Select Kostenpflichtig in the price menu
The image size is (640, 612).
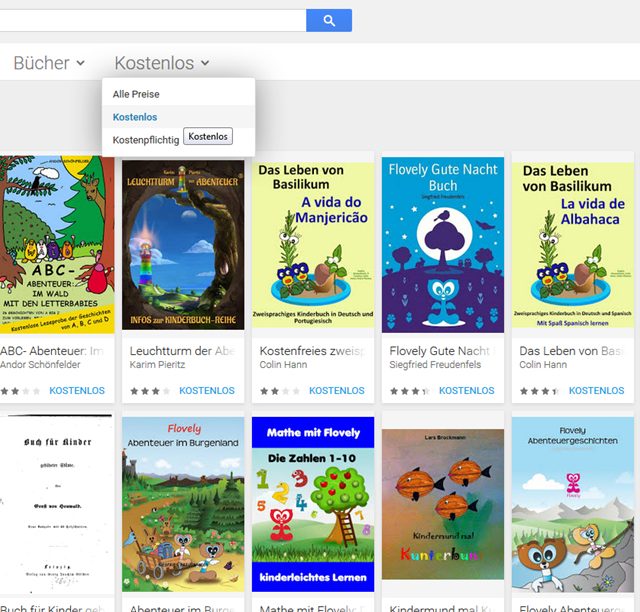pos(146,140)
